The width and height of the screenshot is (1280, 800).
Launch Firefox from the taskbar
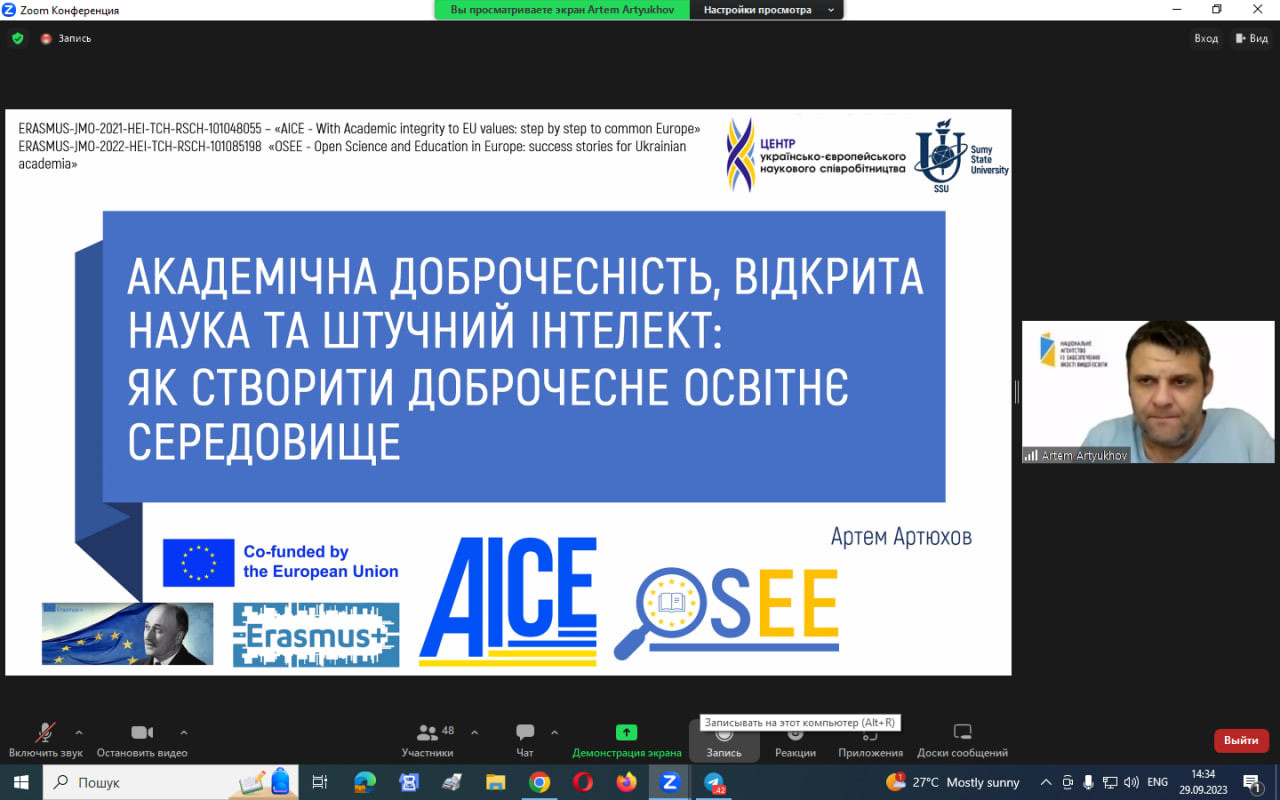(x=627, y=782)
